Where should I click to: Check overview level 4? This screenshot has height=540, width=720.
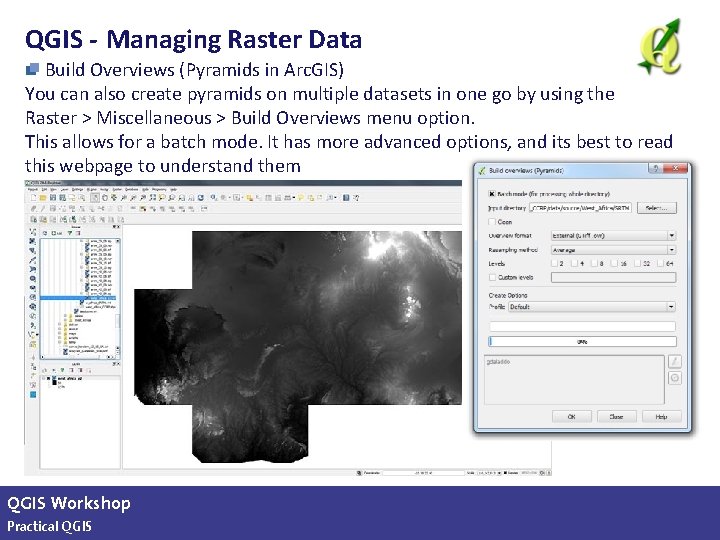click(x=574, y=264)
